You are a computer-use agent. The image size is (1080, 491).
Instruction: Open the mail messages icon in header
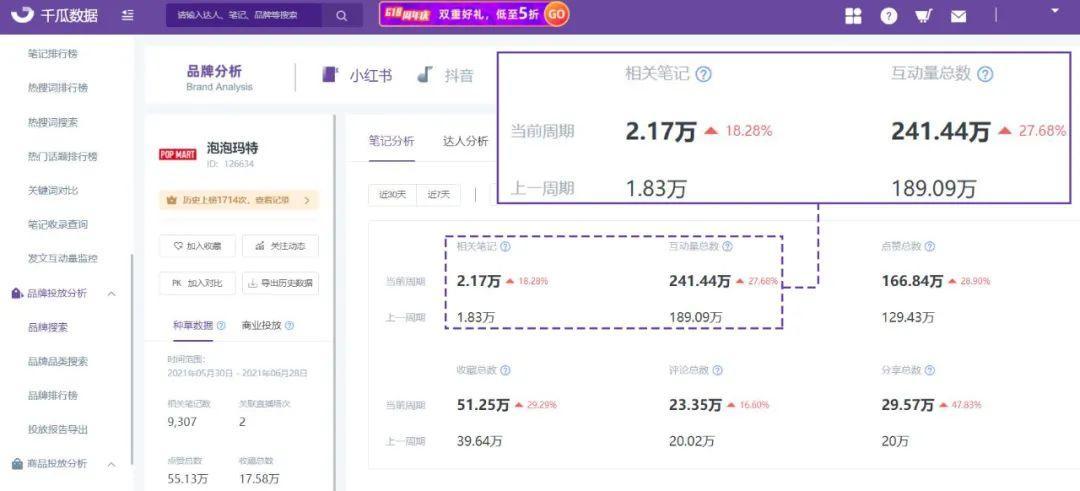[958, 17]
